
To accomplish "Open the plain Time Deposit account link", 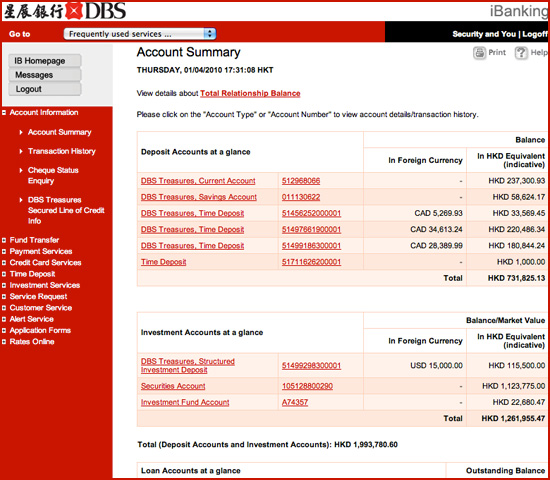I will click(x=163, y=262).
